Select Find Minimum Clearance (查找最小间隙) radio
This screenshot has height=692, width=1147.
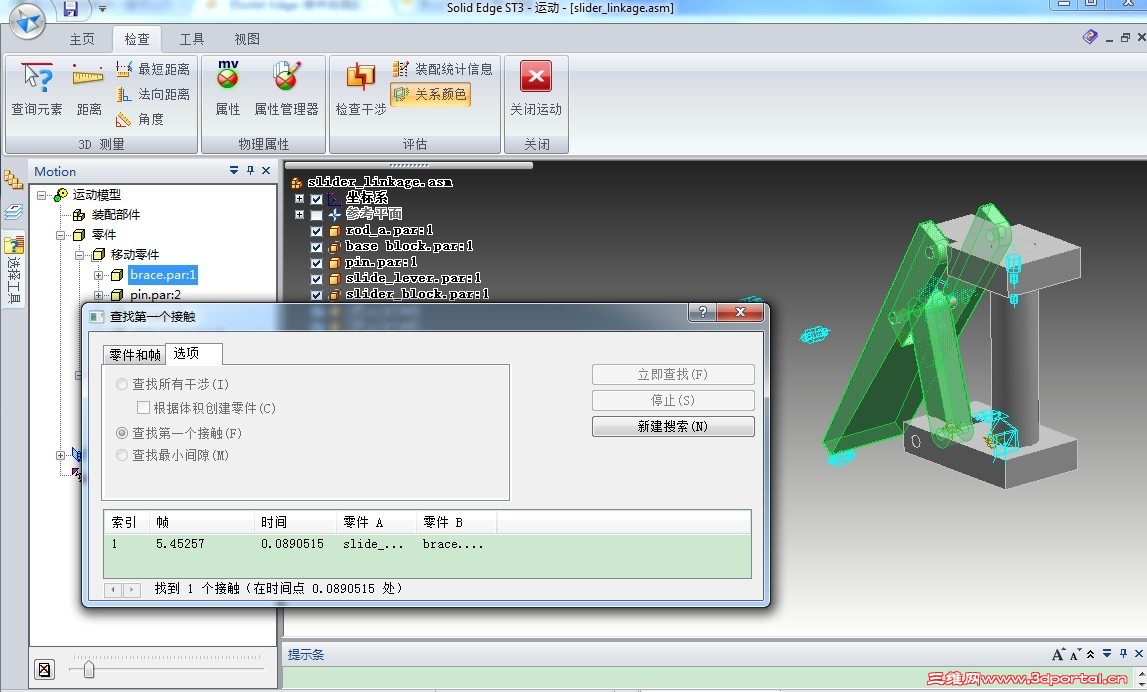tap(122, 455)
